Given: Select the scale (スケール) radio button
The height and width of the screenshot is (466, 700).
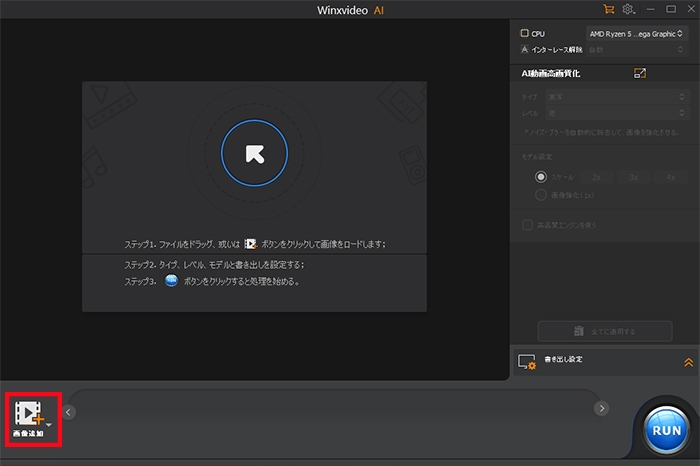Looking at the screenshot, I should tap(541, 177).
